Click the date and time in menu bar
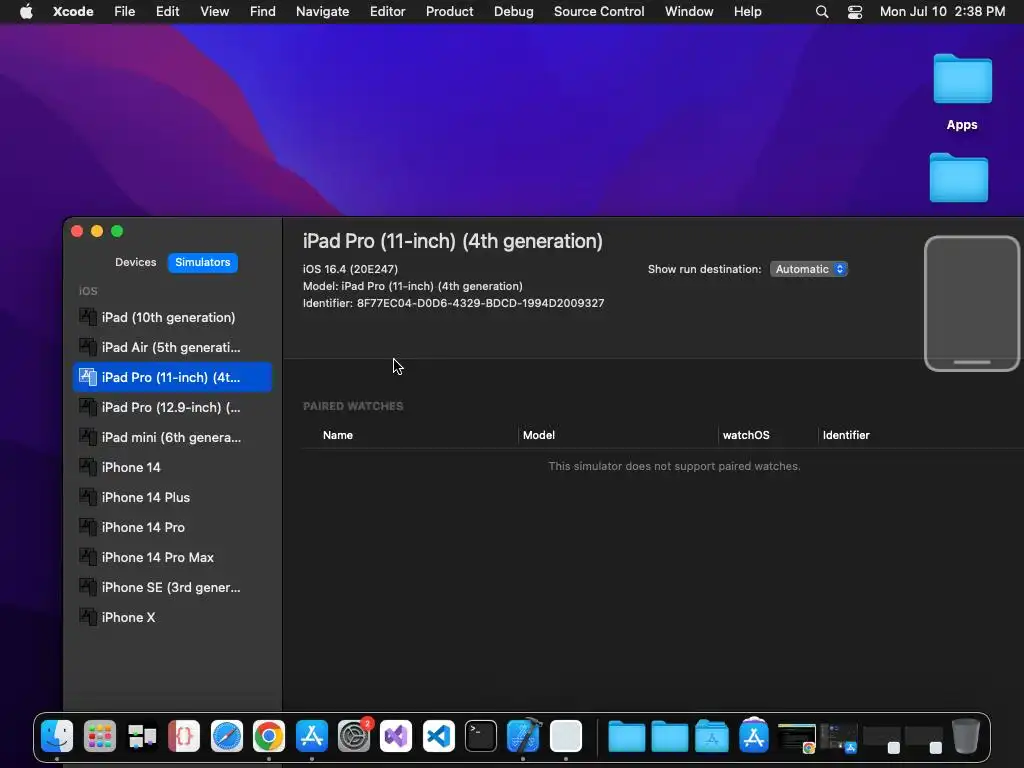The image size is (1024, 768). pyautogui.click(x=942, y=11)
